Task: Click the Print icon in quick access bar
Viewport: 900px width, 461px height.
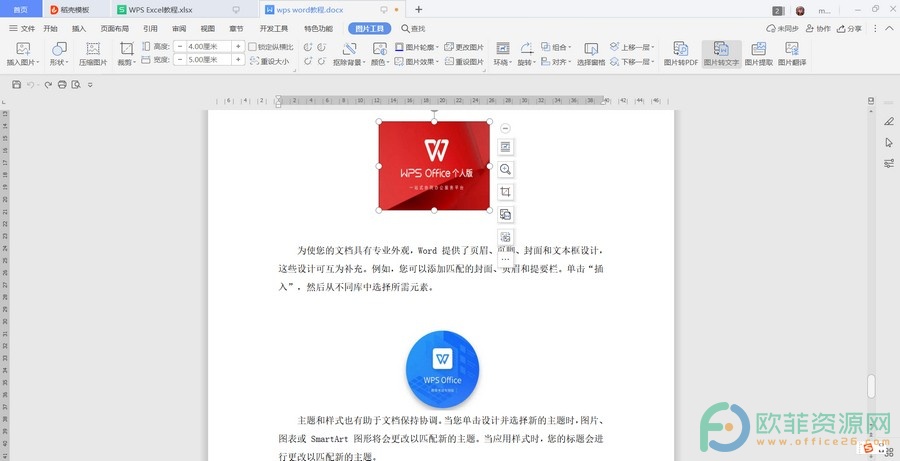Action: click(x=62, y=84)
